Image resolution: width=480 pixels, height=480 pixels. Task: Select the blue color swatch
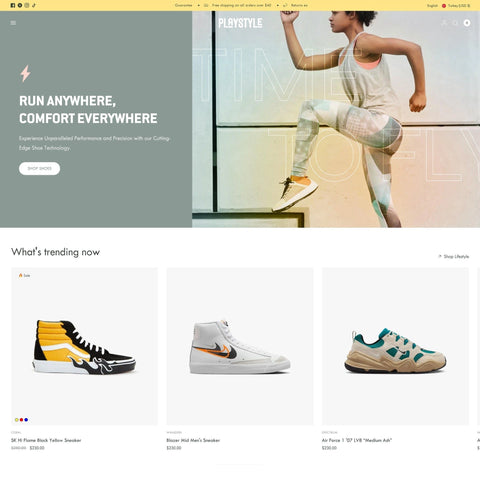(x=26, y=420)
